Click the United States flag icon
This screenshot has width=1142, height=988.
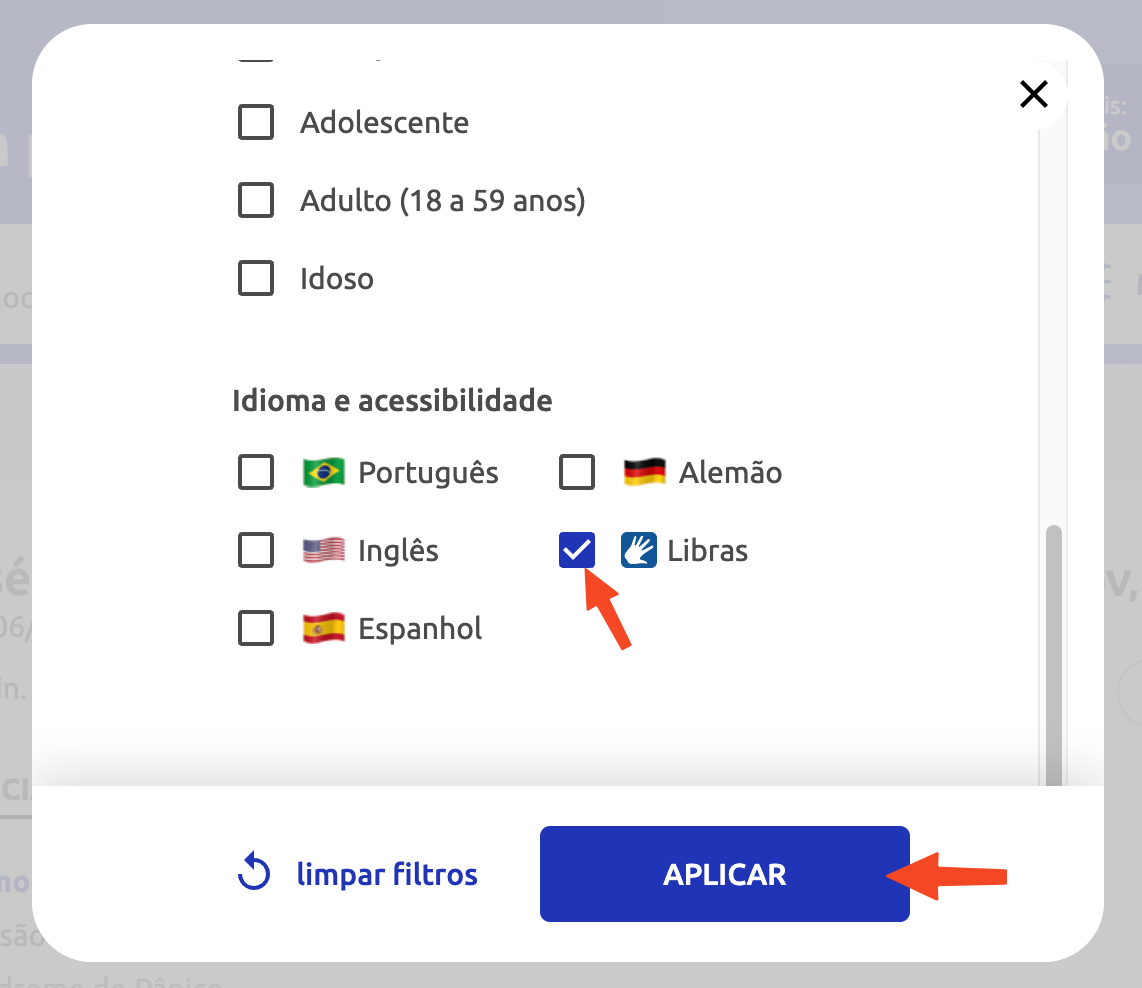[323, 550]
